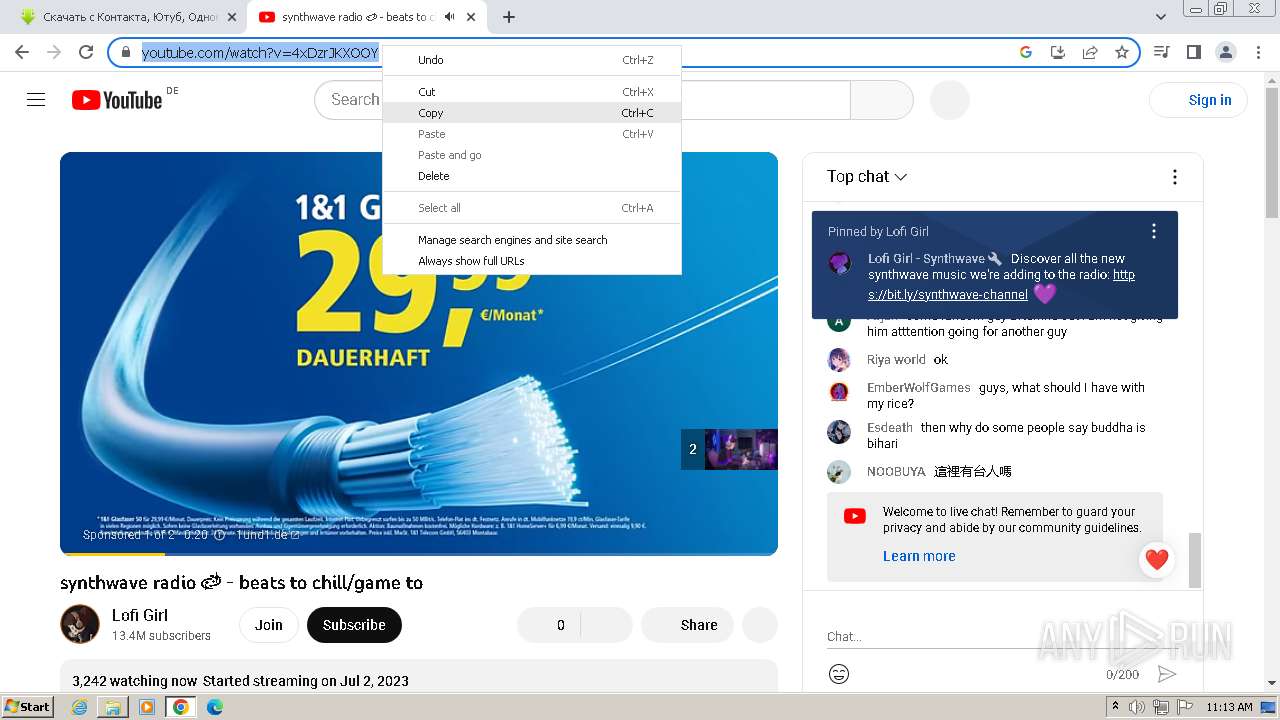Screen dimensions: 1280x720
Task: Click the 11:13 AM taskbar clock
Action: (1229, 707)
